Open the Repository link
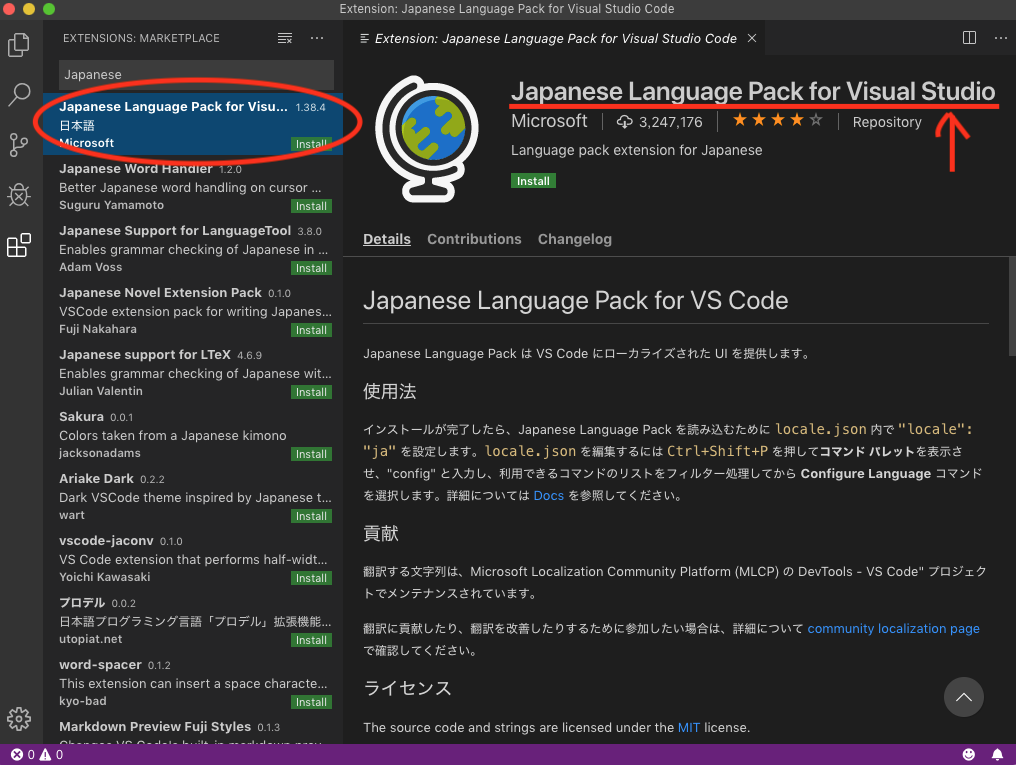 [887, 122]
